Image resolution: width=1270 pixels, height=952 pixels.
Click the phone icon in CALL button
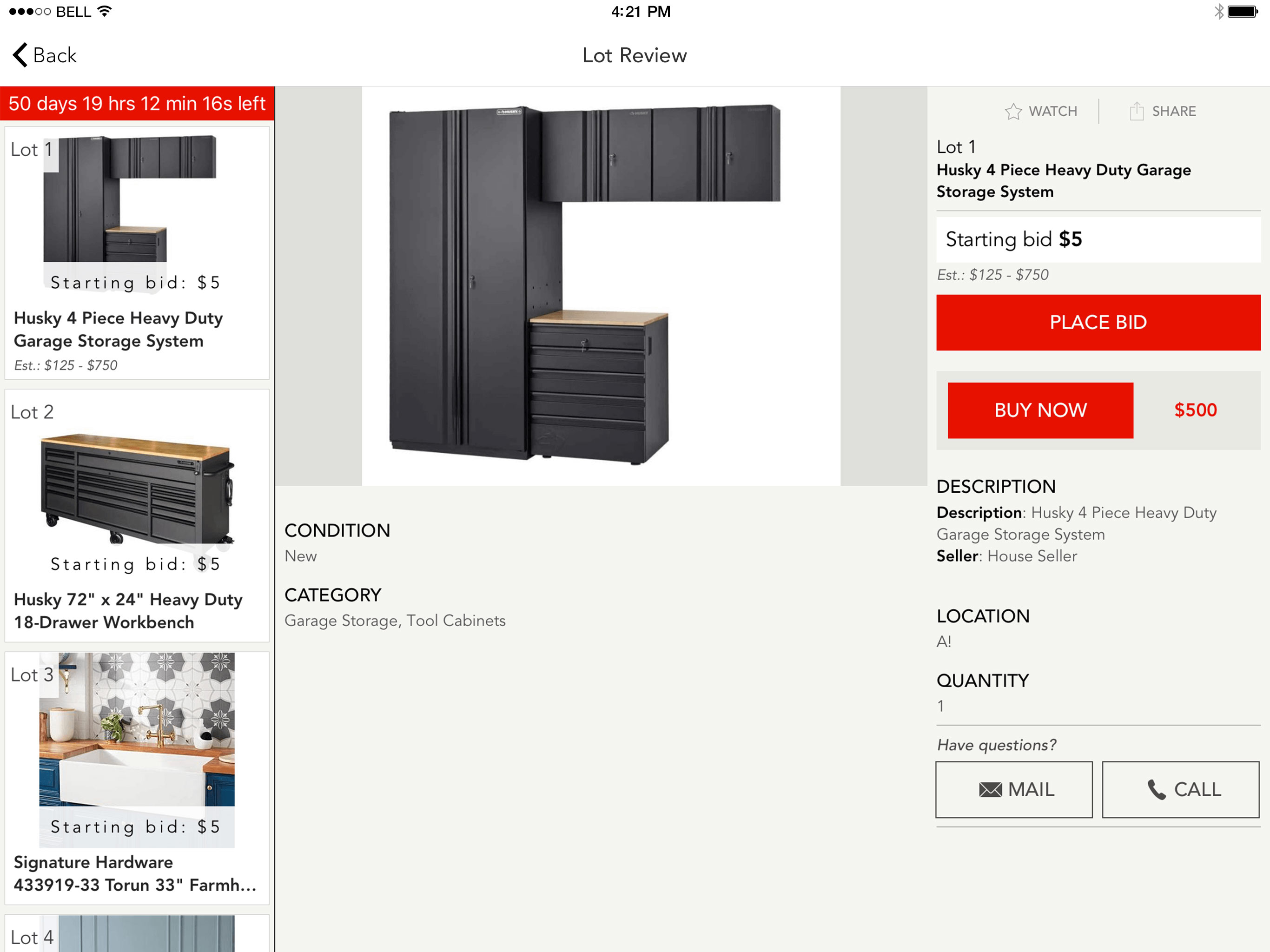click(x=1156, y=790)
